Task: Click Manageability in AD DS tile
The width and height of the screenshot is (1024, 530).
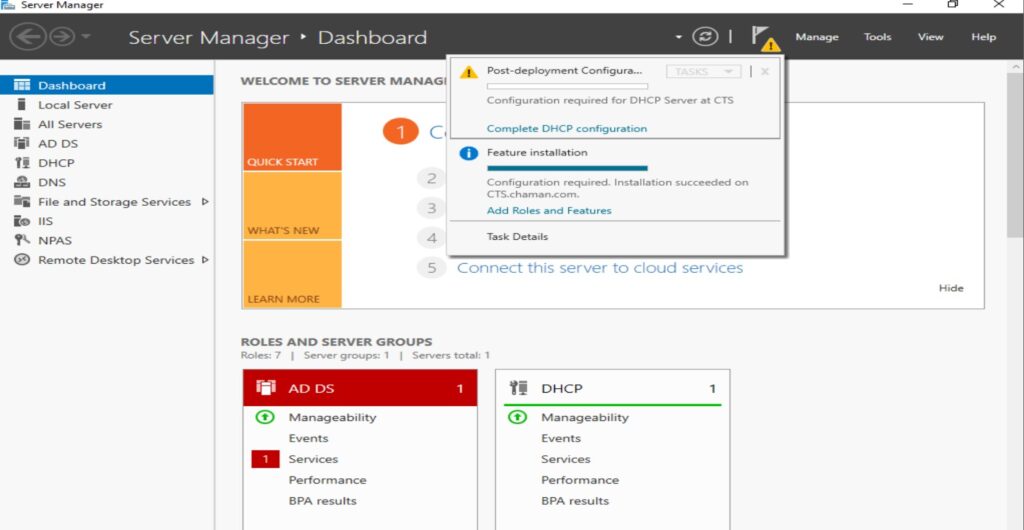Action: point(332,417)
